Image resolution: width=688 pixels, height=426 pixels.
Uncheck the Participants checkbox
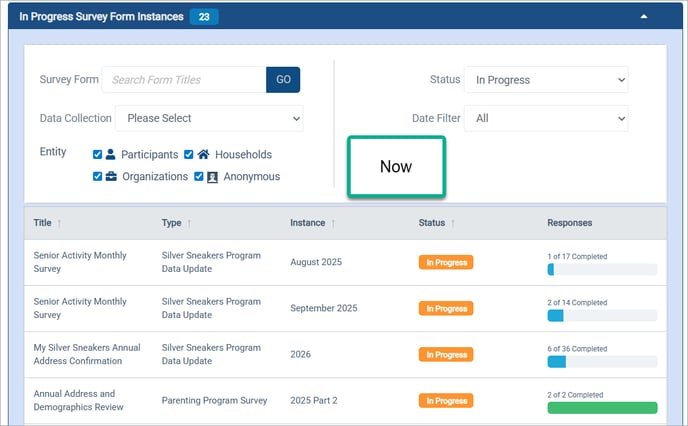[97, 155]
